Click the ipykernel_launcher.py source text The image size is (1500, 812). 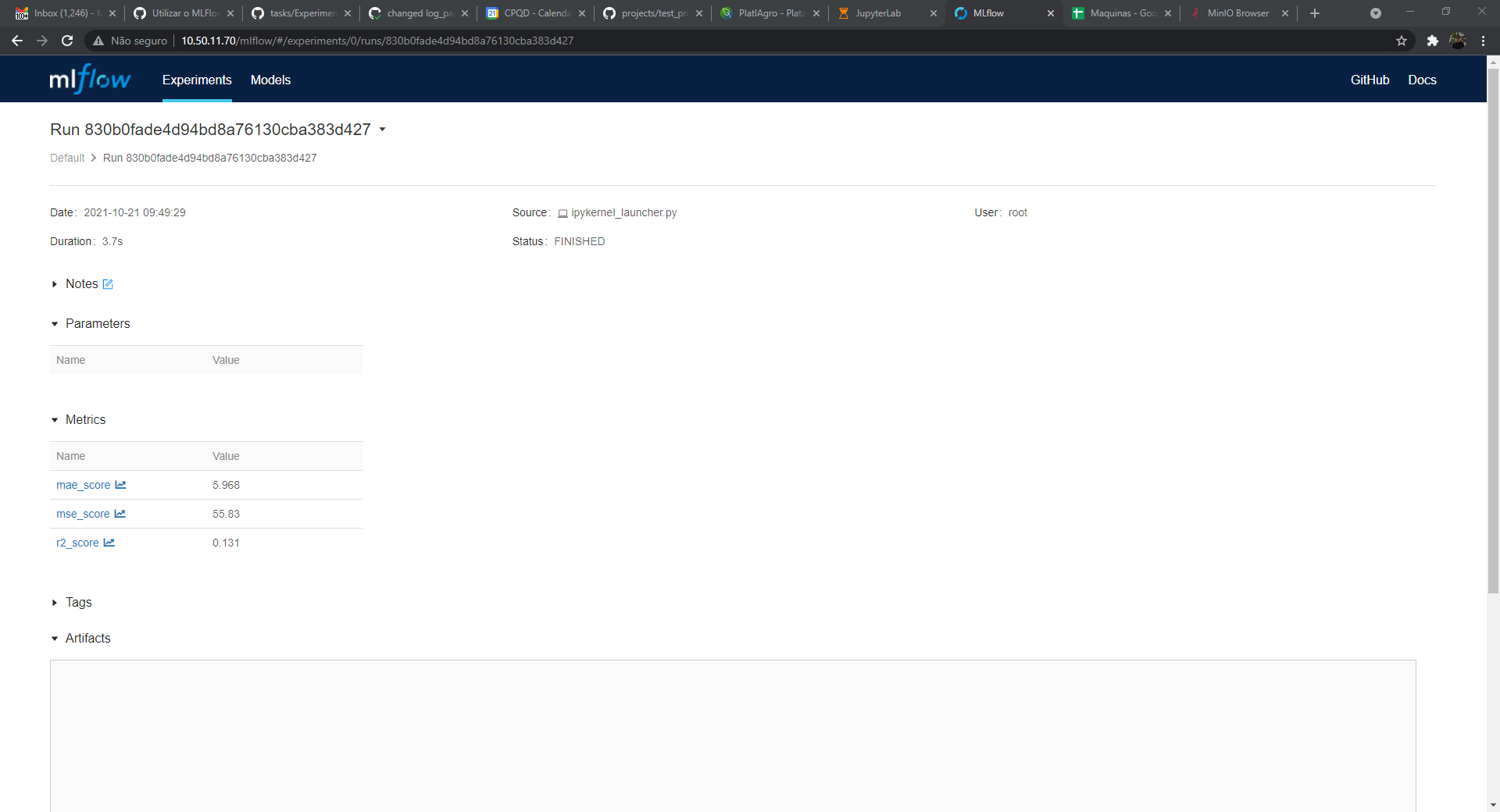(623, 212)
